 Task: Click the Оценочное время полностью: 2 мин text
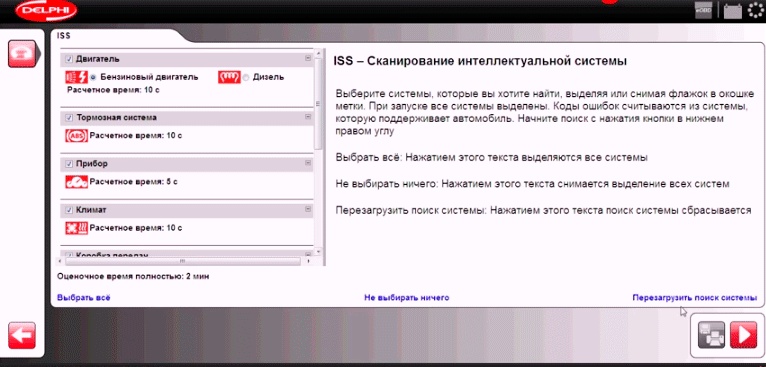point(133,276)
